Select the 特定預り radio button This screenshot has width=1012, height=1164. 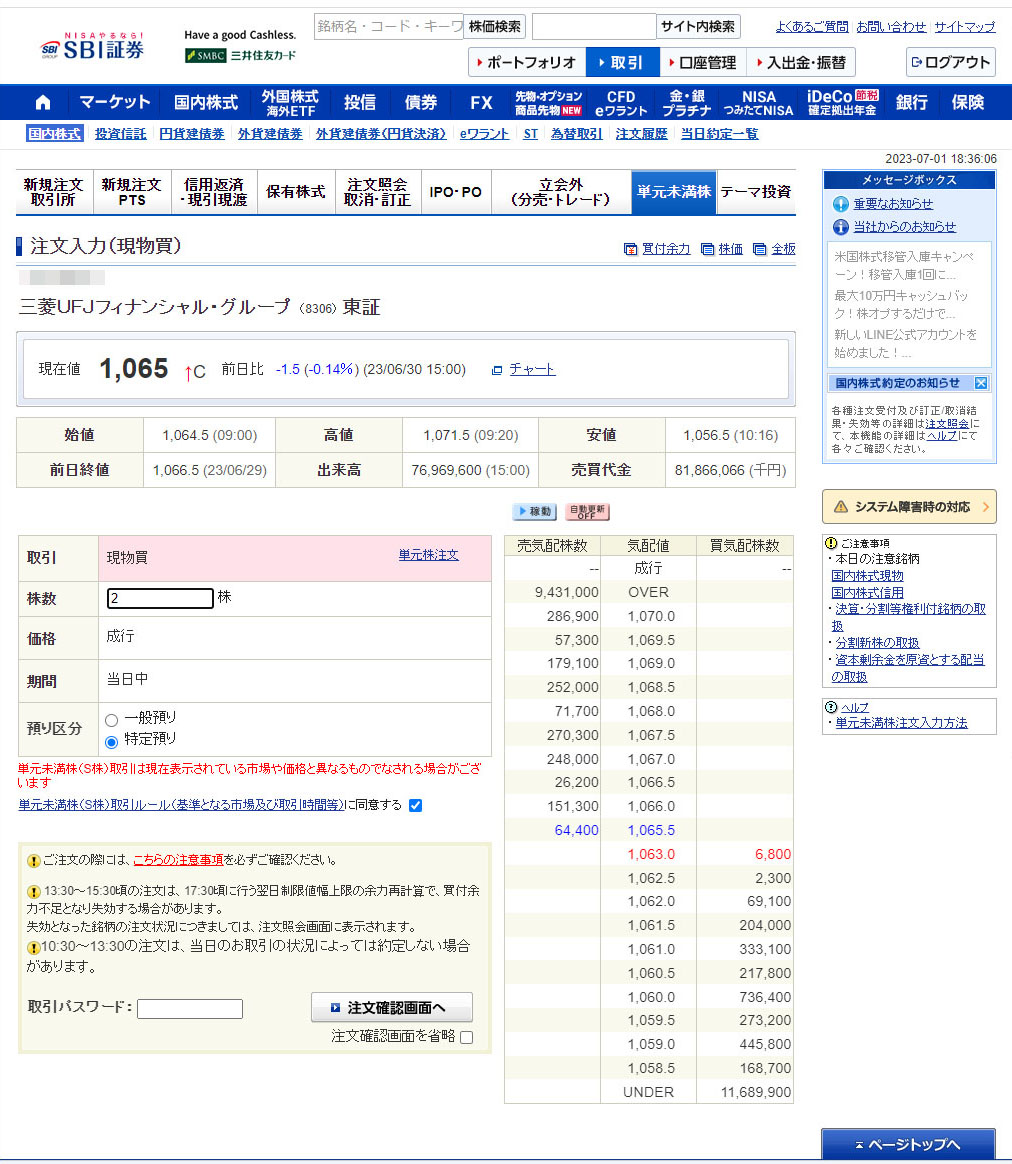click(x=112, y=742)
